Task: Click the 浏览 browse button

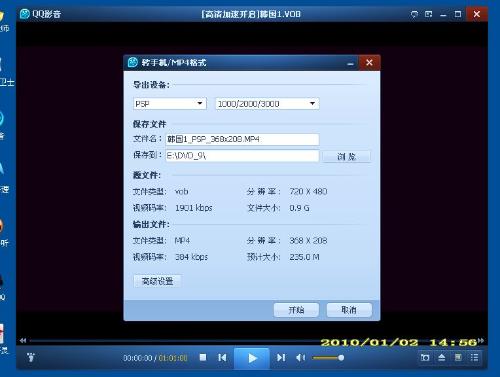Action: [347, 156]
